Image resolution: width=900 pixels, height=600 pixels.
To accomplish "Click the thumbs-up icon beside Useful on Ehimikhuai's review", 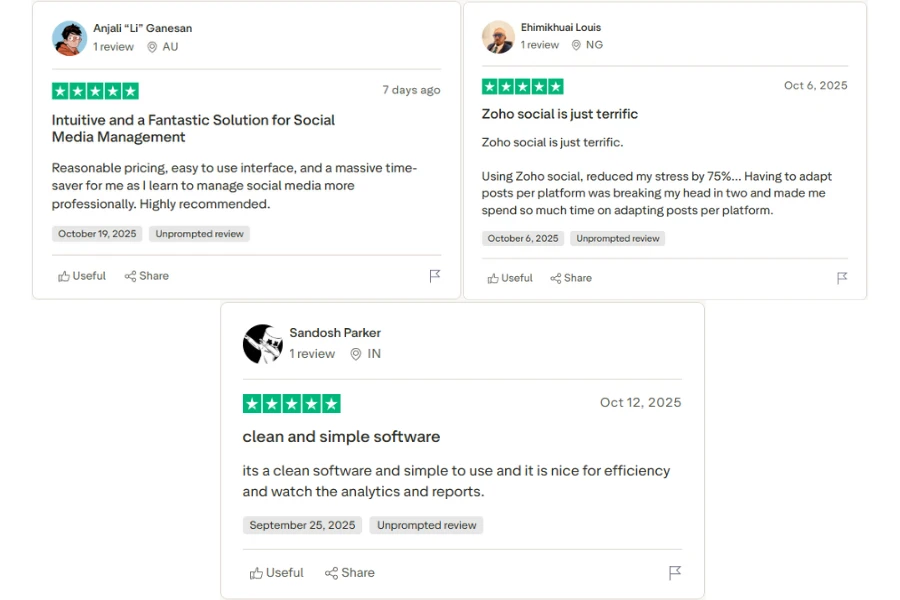I will (493, 278).
